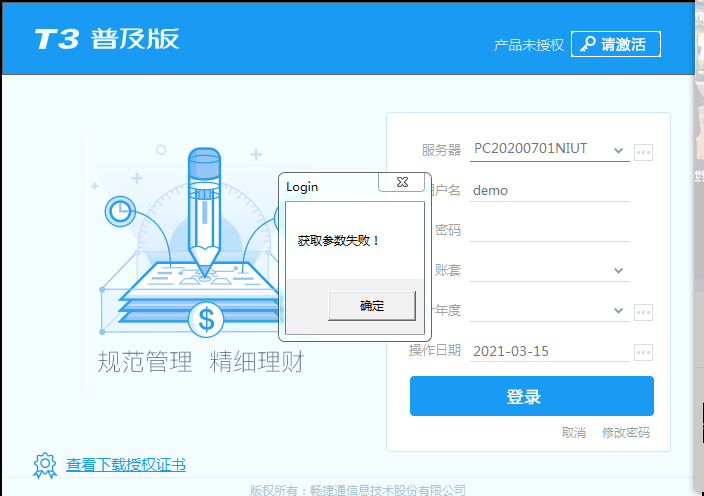The width and height of the screenshot is (704, 496).
Task: Click the 获取参数失败！ message text
Action: pyautogui.click(x=339, y=241)
